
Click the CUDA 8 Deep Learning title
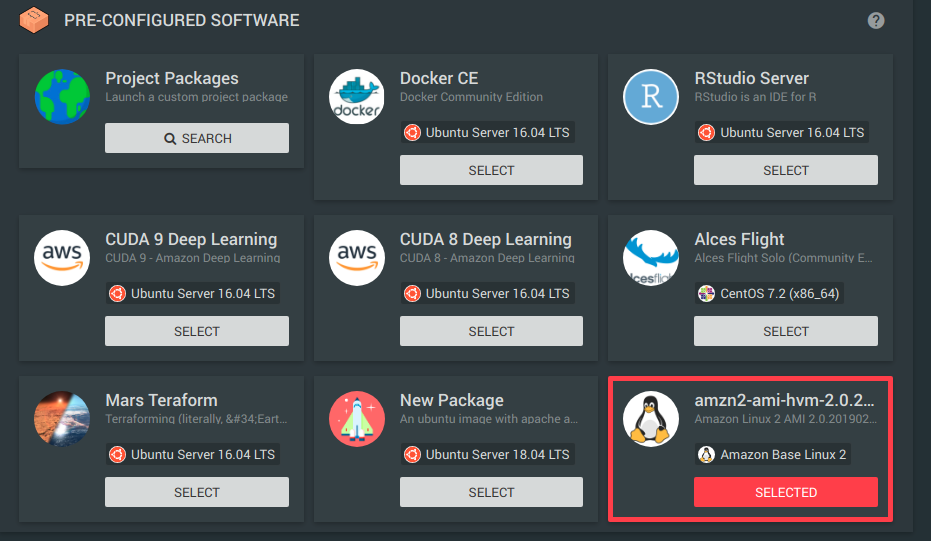[x=486, y=239]
